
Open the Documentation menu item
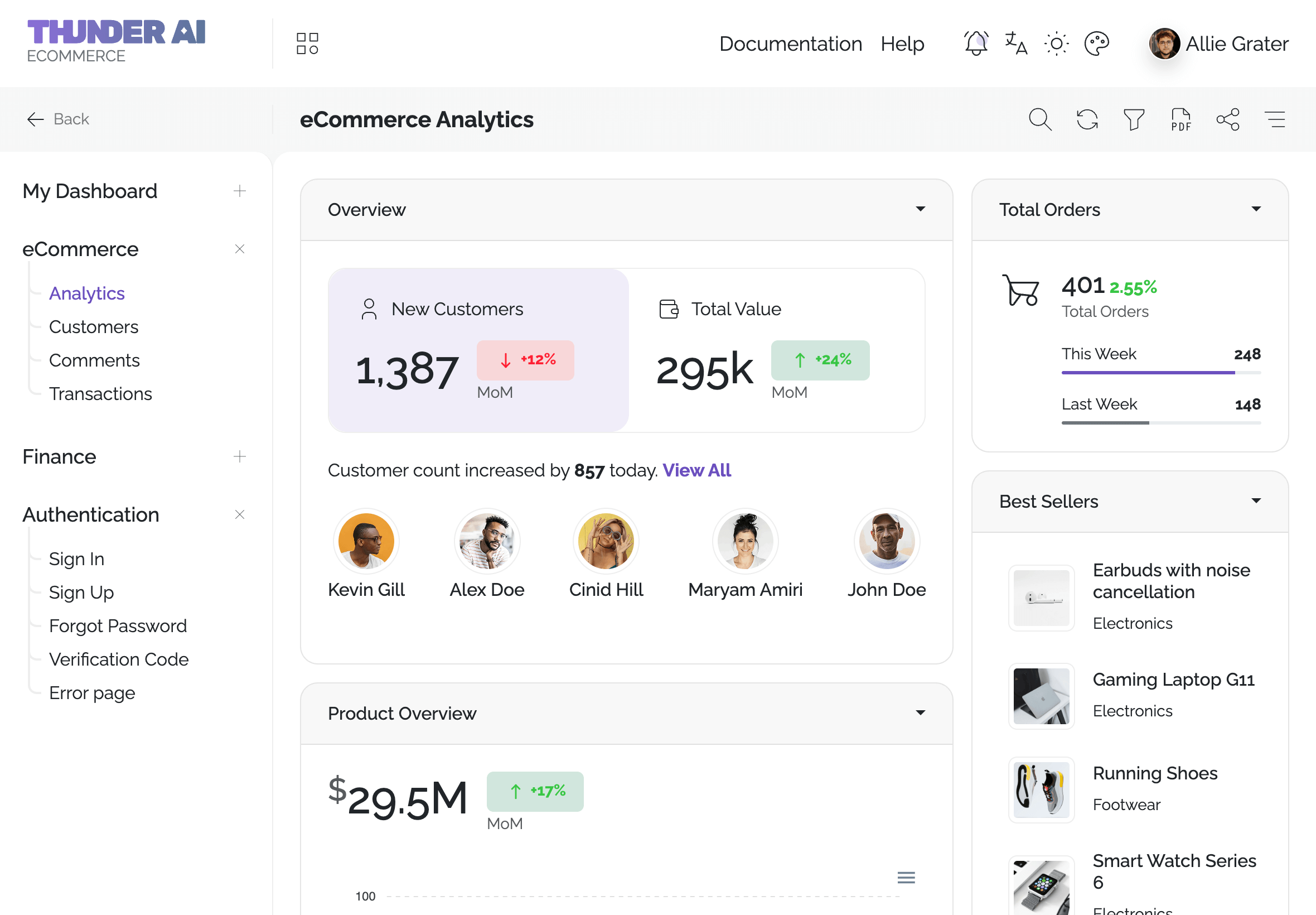click(x=790, y=44)
